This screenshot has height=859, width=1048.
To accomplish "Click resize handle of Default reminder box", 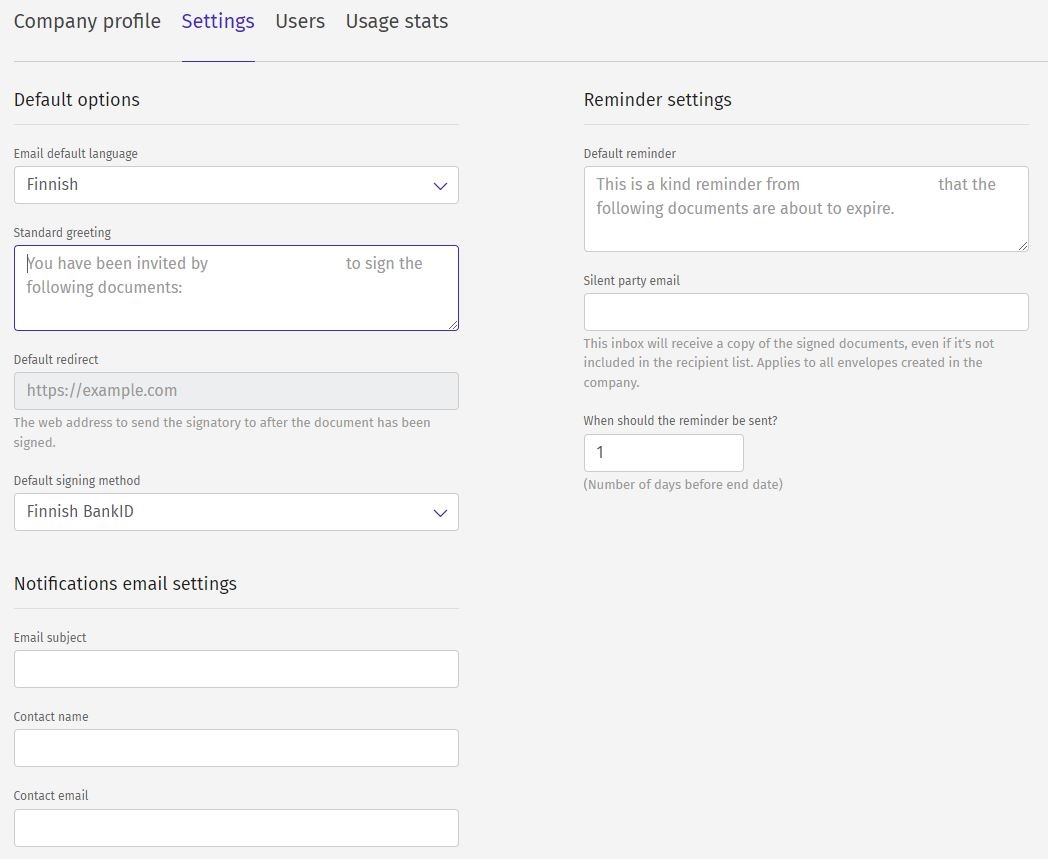I will click(1023, 246).
